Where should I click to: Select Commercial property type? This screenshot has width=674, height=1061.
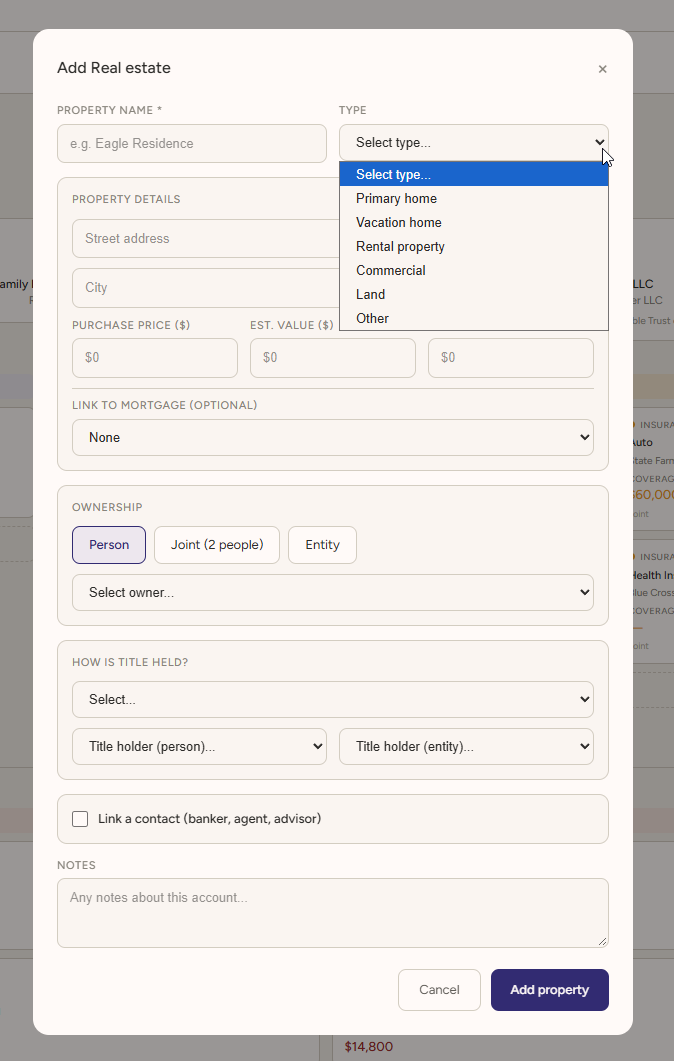(x=474, y=271)
